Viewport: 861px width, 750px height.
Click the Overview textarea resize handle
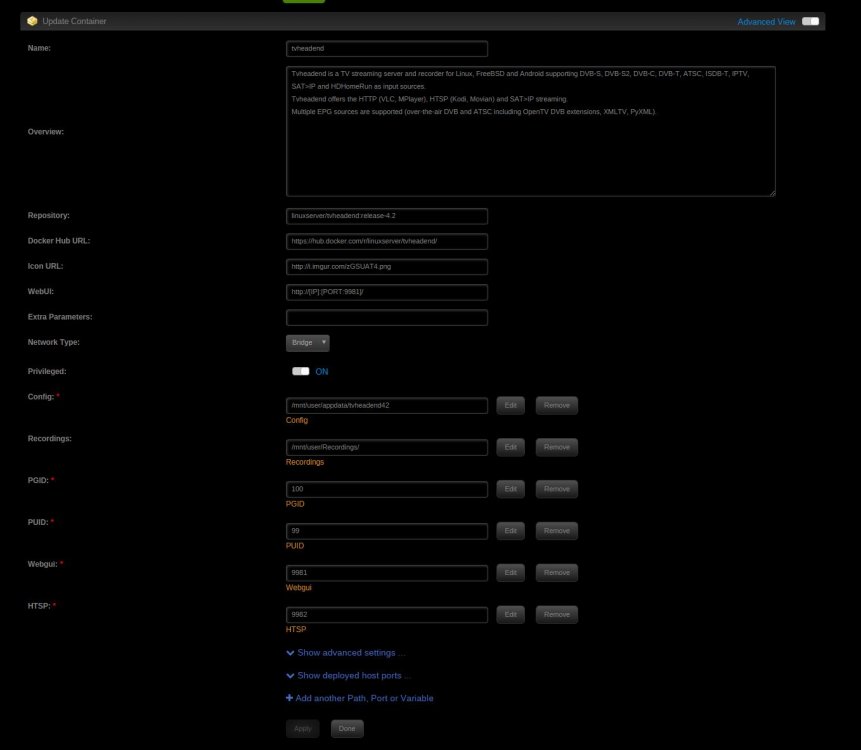773,193
